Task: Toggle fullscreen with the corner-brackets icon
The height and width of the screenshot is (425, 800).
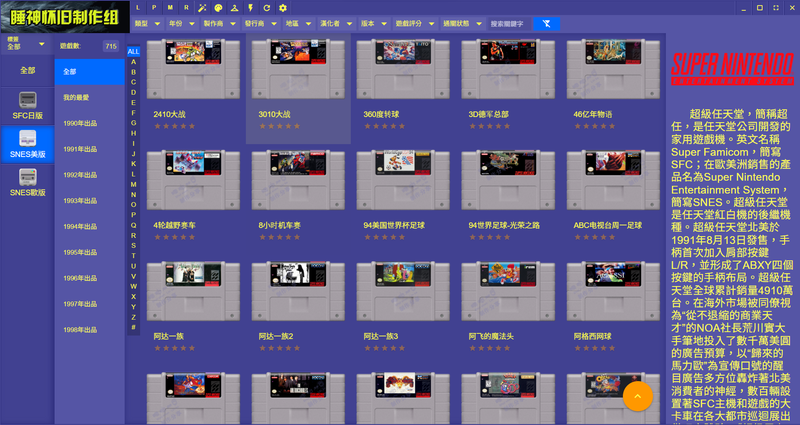Action: [x=776, y=8]
